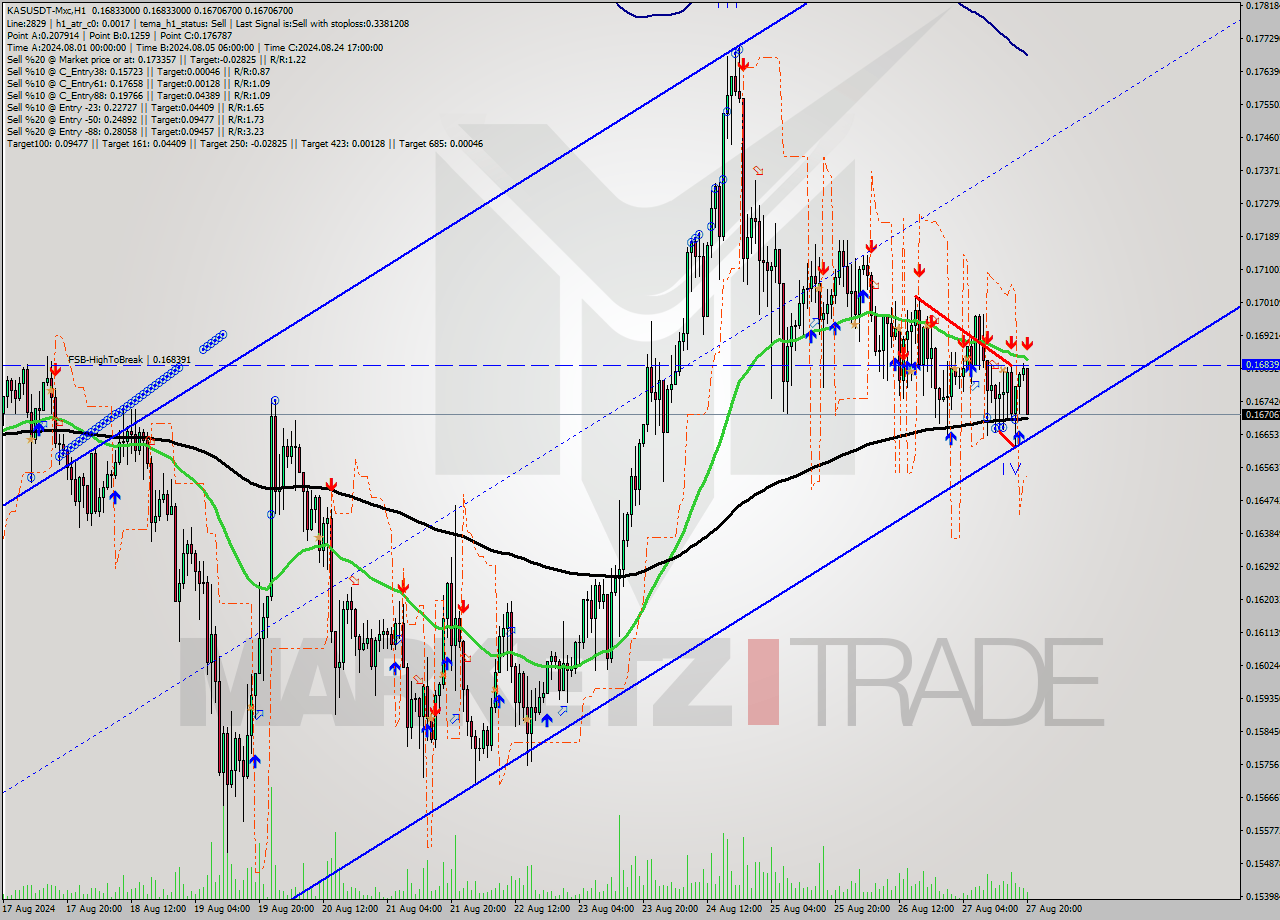Click the 0.17100 price axis label

(x=1262, y=269)
